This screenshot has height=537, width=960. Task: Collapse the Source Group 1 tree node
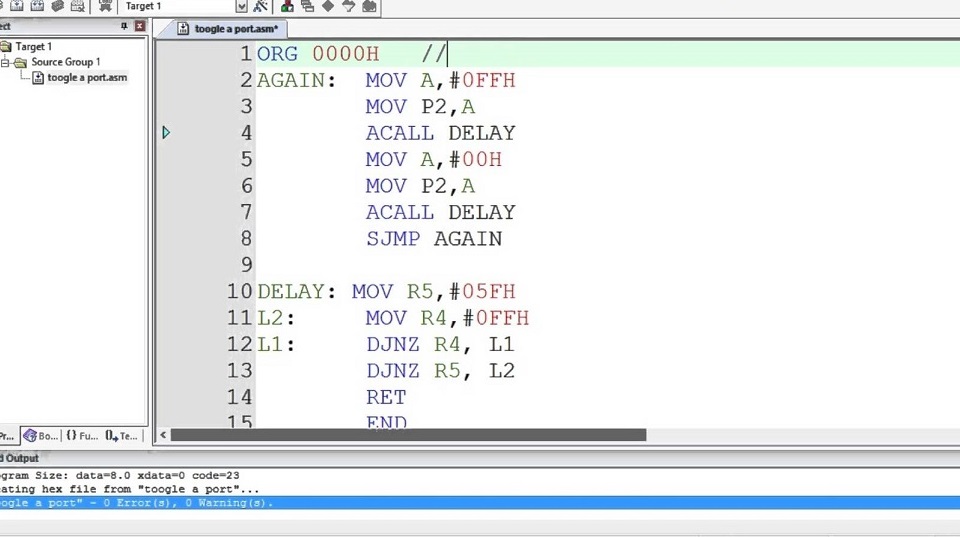point(5,62)
